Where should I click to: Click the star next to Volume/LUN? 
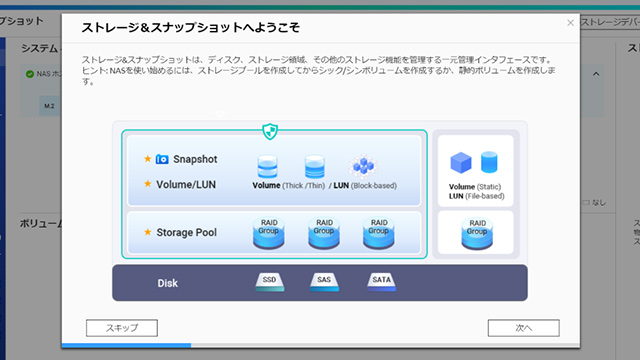tap(147, 184)
